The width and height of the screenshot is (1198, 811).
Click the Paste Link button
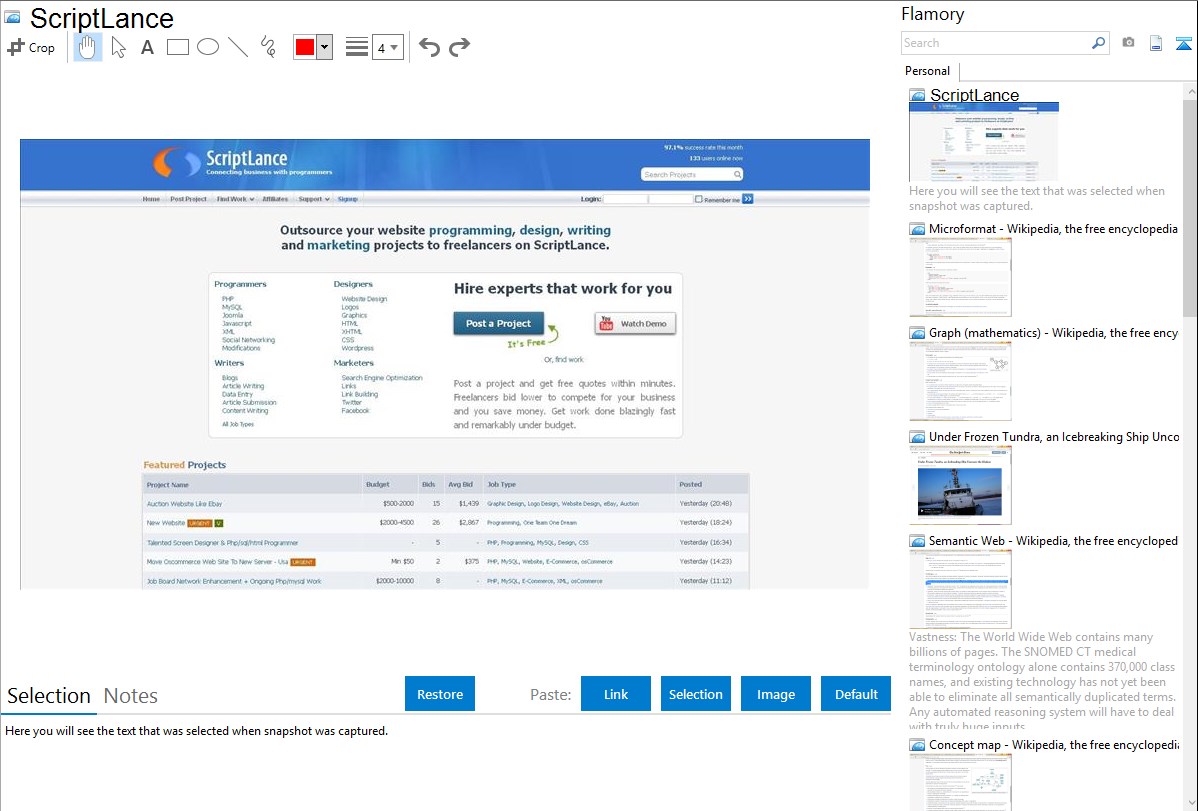pyautogui.click(x=616, y=694)
